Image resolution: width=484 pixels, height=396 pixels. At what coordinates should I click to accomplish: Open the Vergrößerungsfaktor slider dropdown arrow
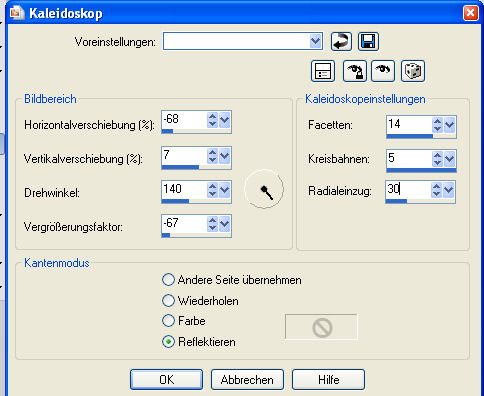[224, 224]
